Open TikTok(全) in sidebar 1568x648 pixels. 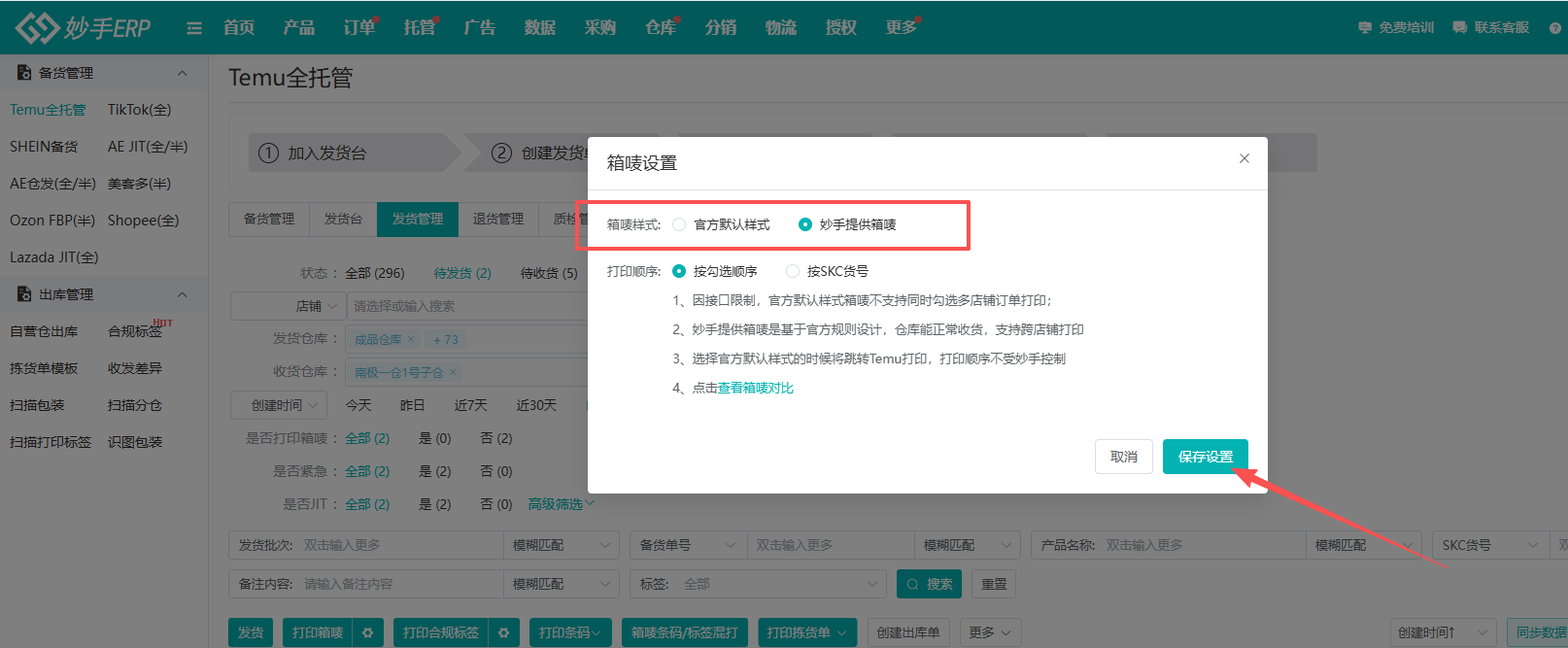[x=140, y=110]
